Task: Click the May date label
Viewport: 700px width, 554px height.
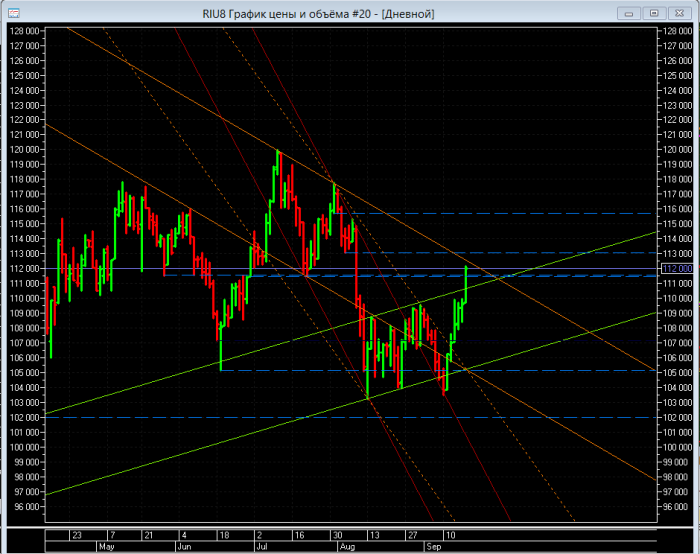Action: pos(107,546)
